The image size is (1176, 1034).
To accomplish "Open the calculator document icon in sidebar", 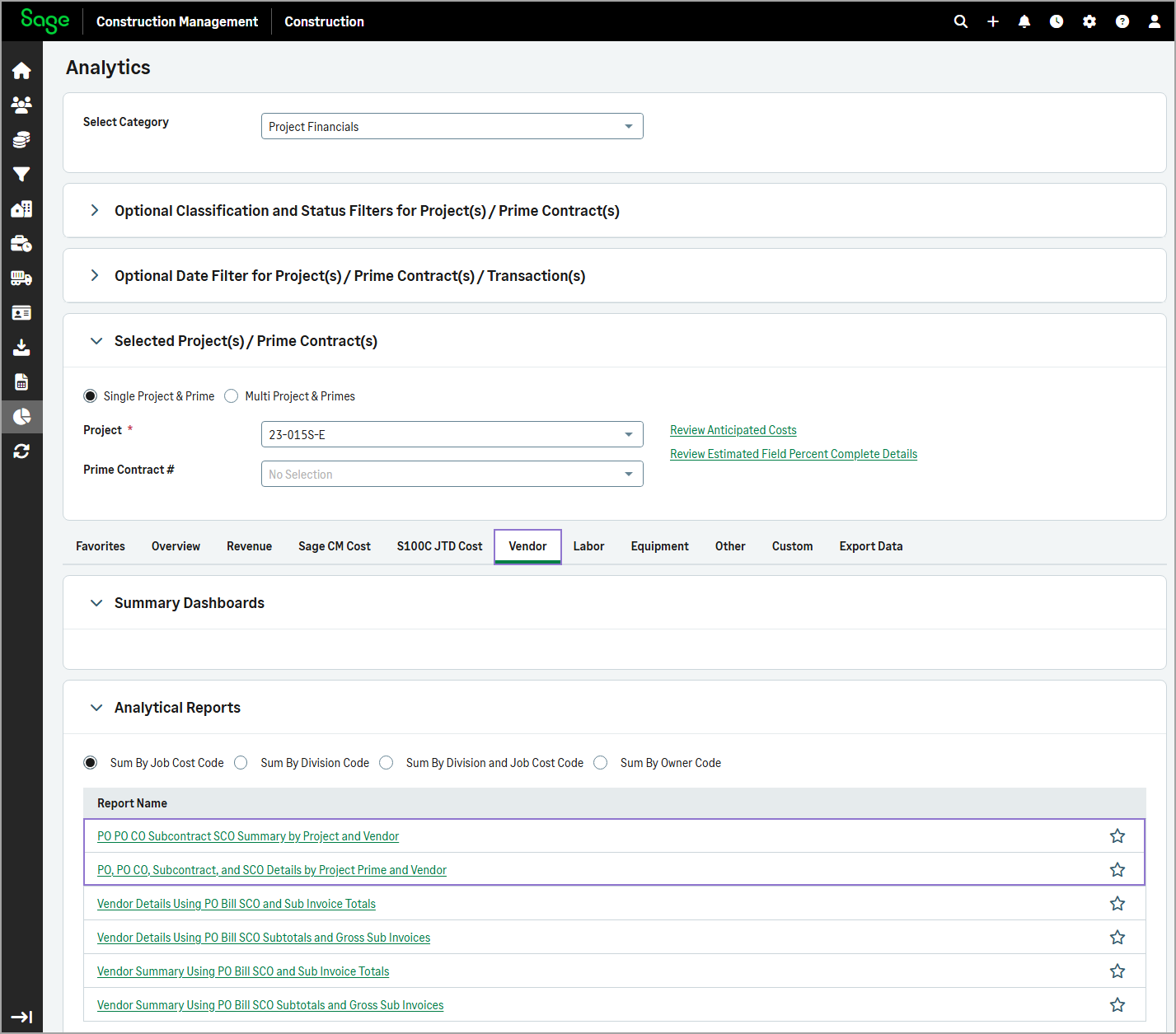I will point(21,382).
